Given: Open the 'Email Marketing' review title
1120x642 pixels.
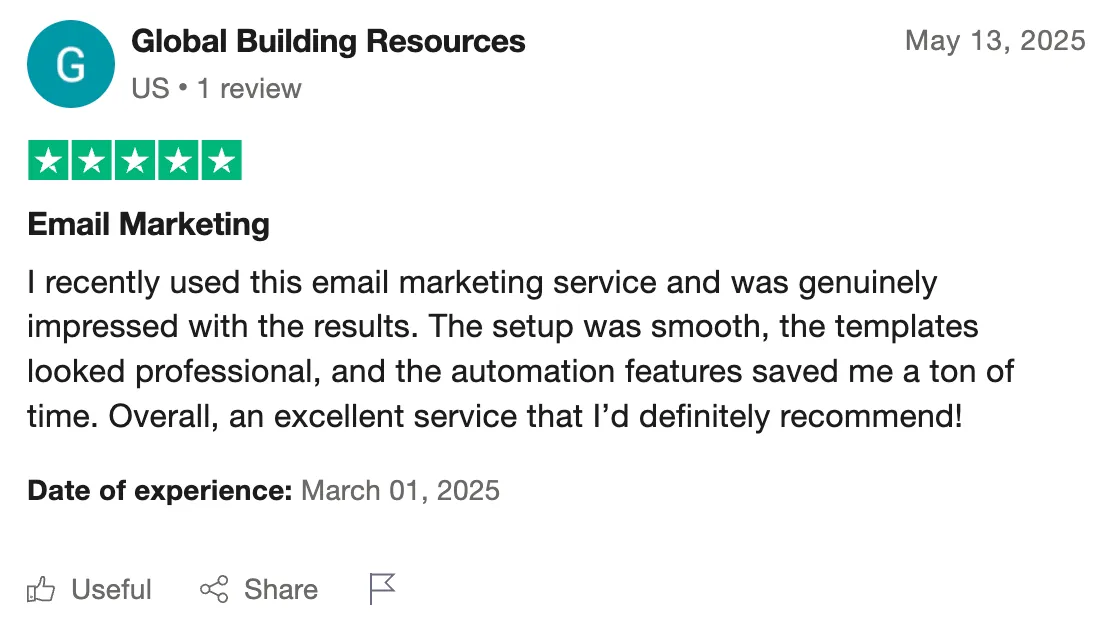Looking at the screenshot, I should 149,224.
